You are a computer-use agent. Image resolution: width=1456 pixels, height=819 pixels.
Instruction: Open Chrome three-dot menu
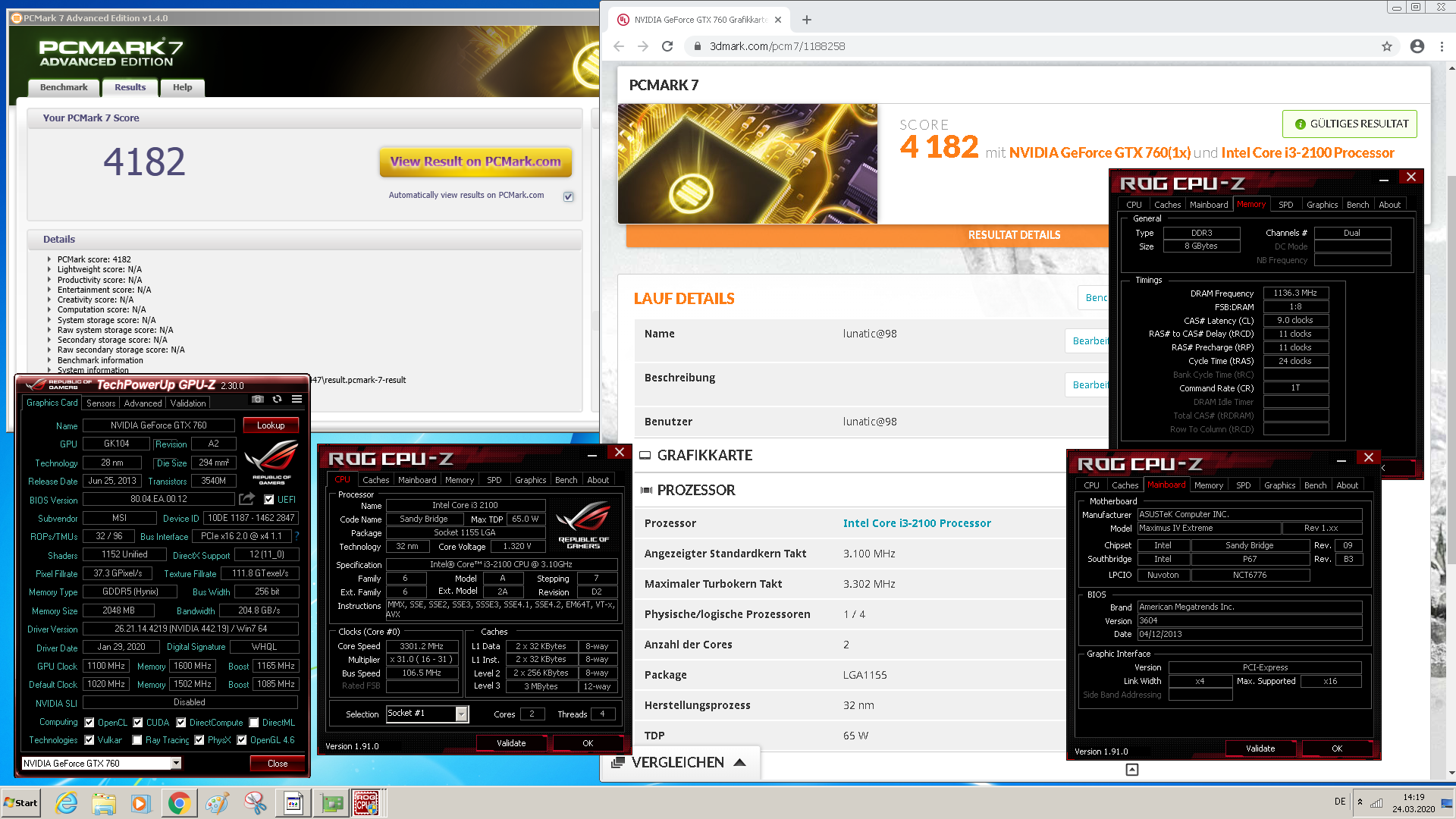(1442, 46)
